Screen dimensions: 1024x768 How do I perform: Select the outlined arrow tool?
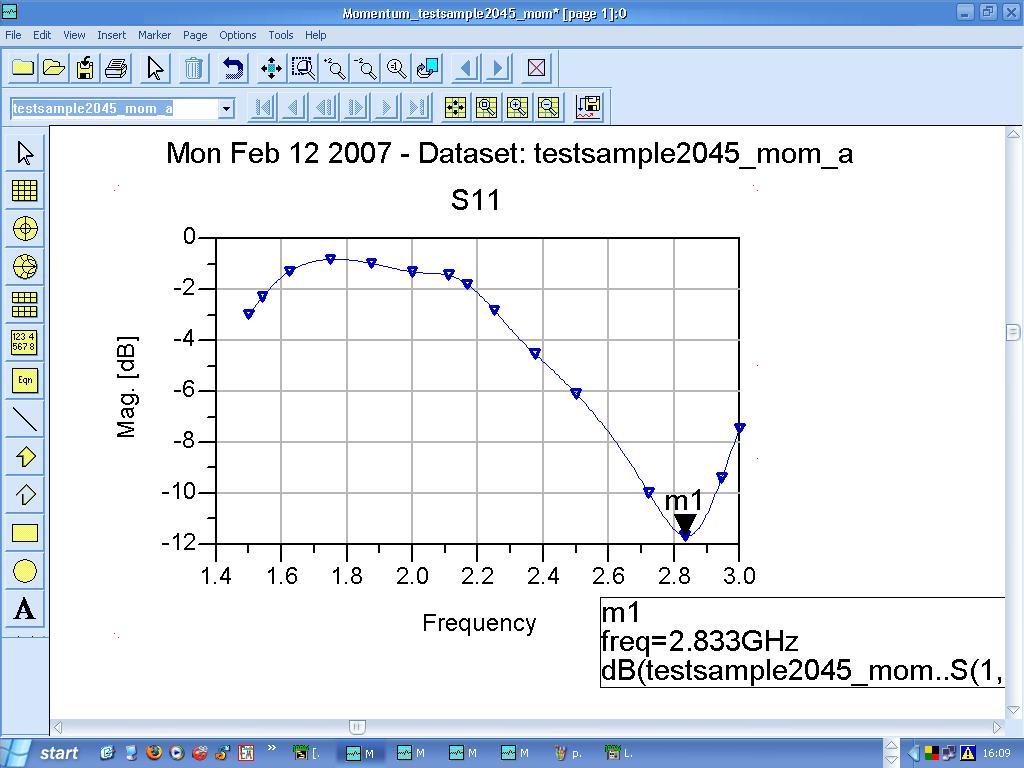click(x=25, y=494)
